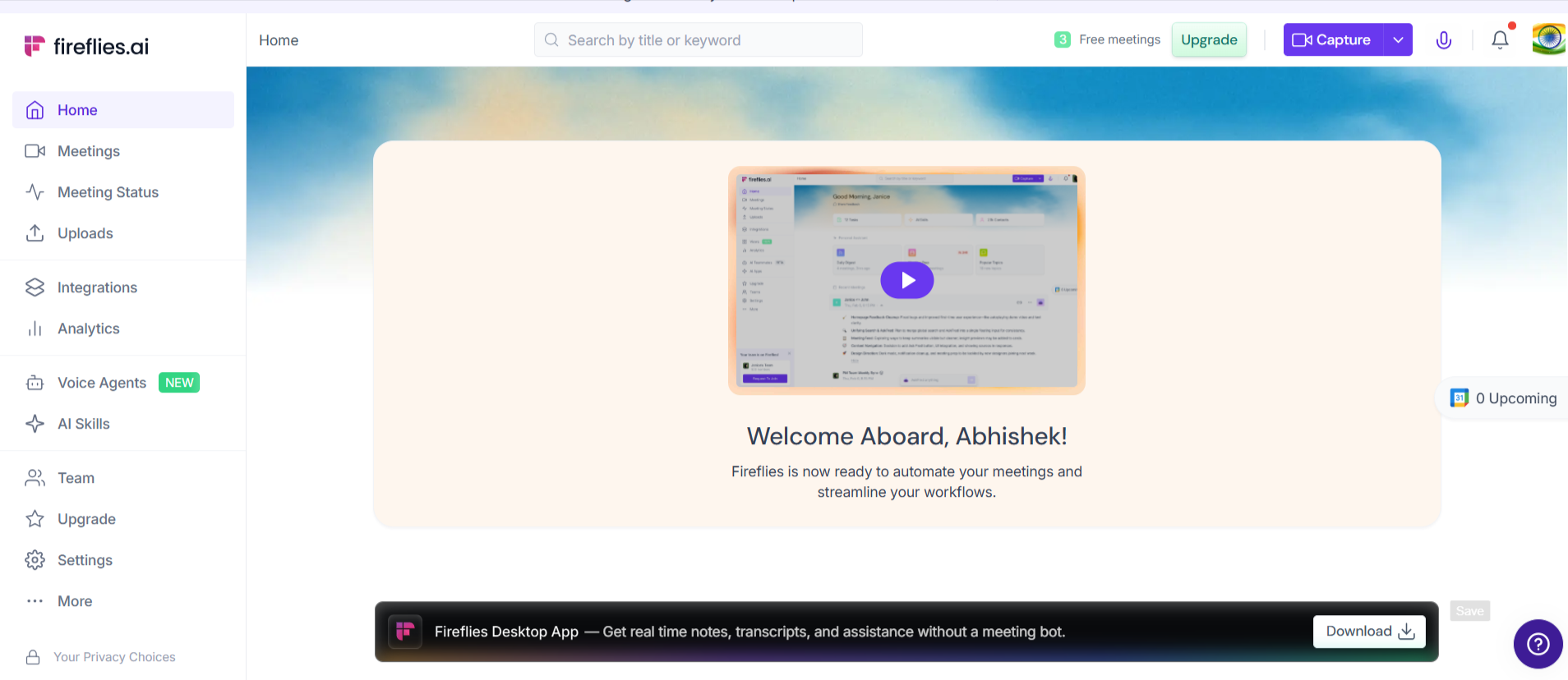Click the Settings gear icon
This screenshot has width=1568, height=680.
[35, 560]
